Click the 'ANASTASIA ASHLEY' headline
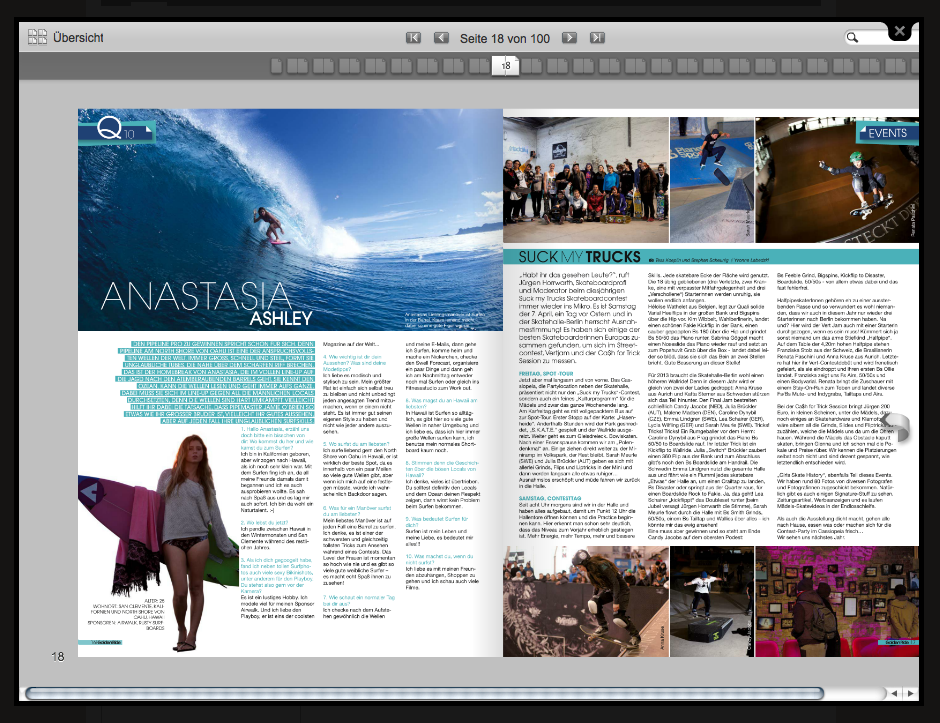The height and width of the screenshot is (723, 940). point(207,303)
